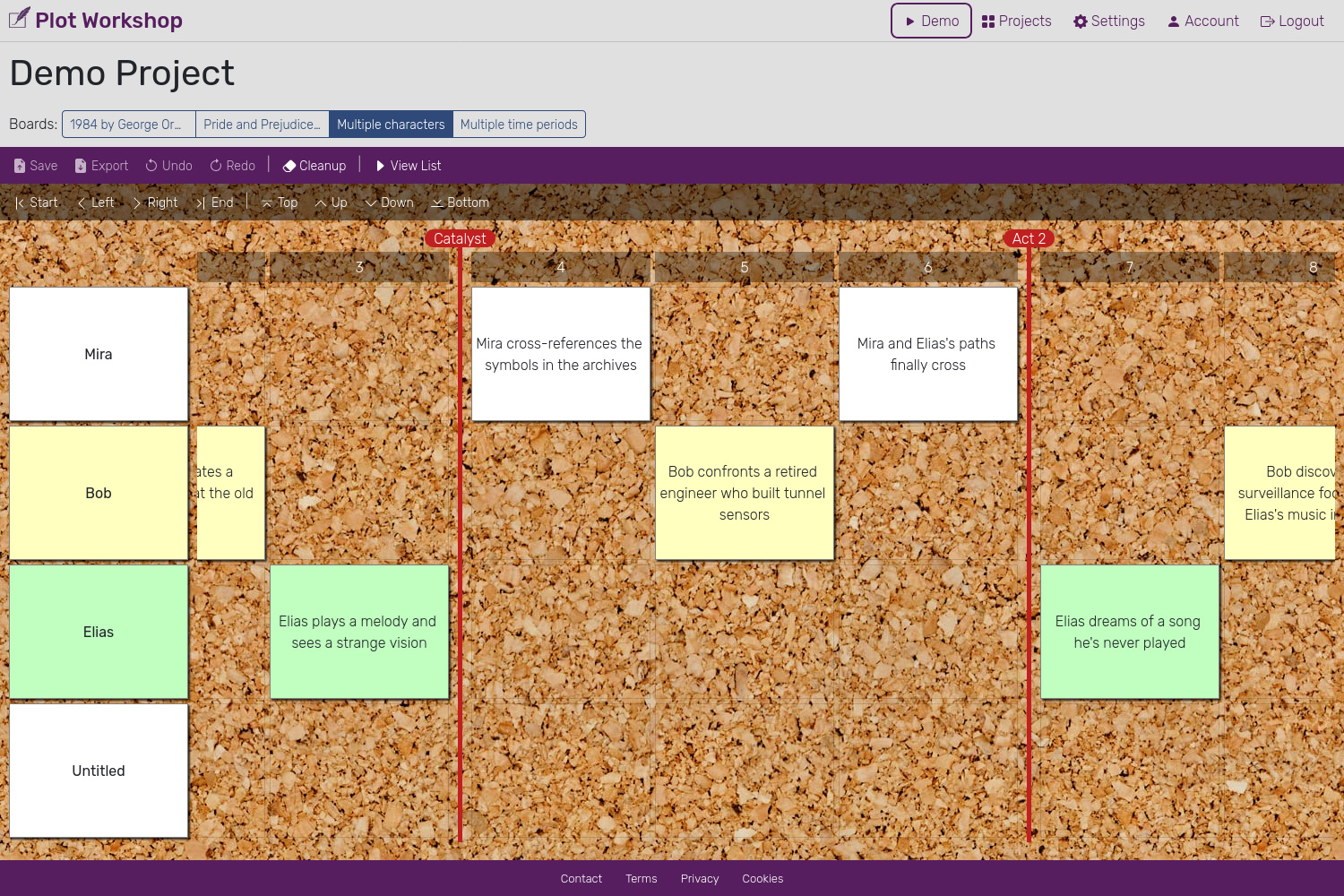Go to Projects page
Screen dimensions: 1344x896
tap(1016, 21)
